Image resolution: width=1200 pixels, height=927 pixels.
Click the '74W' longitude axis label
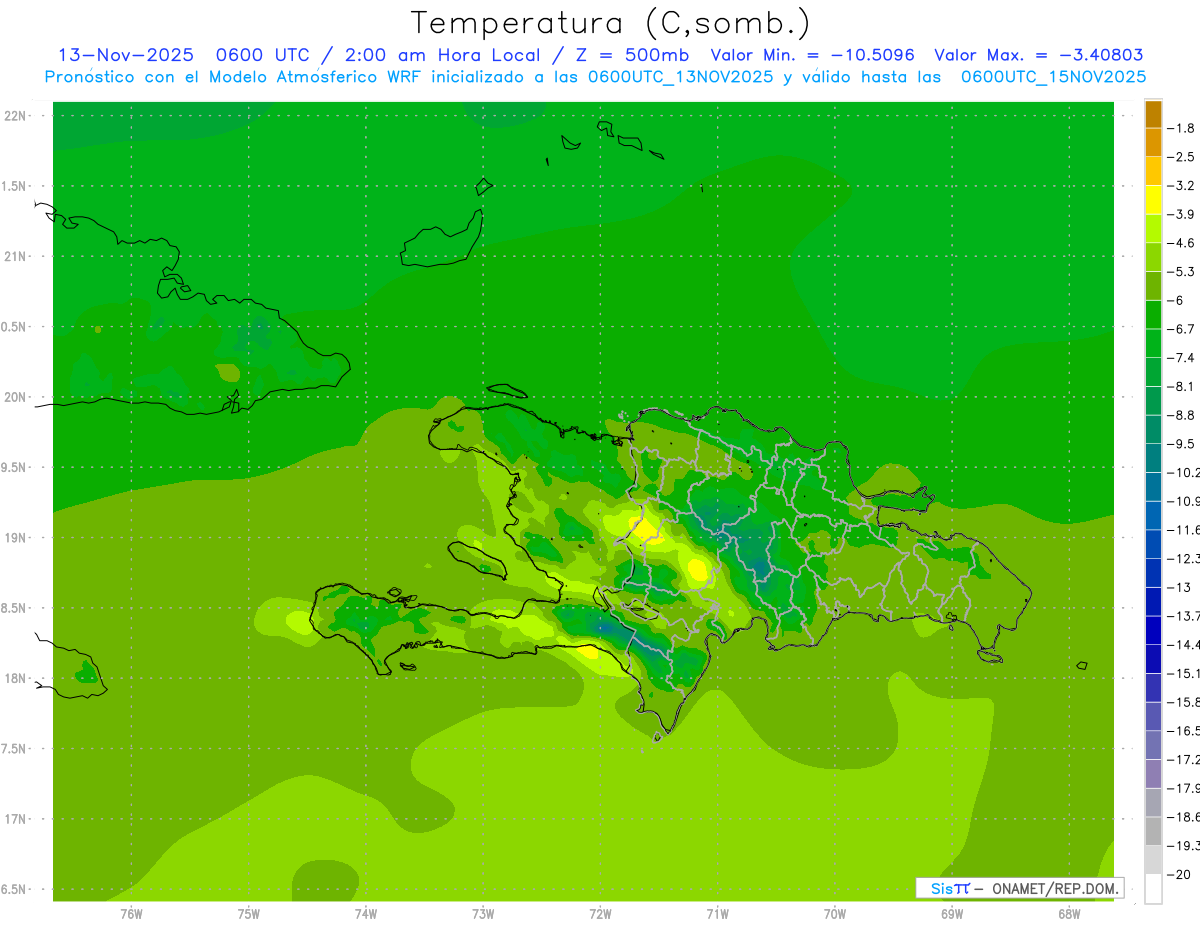365,914
